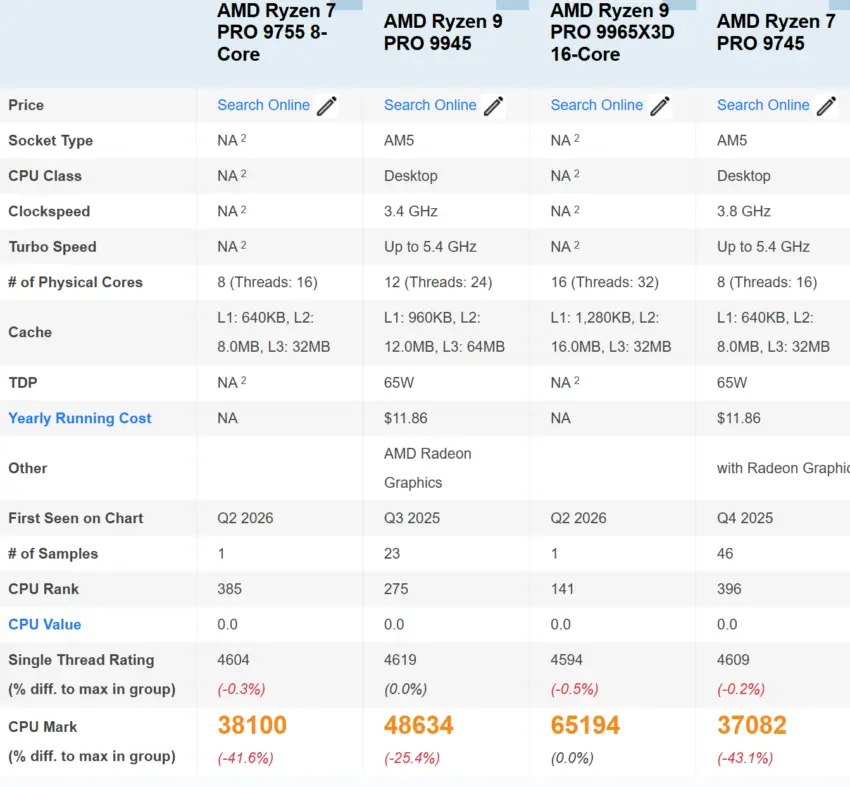Click Q3 2025 first seen value
Image resolution: width=850 pixels, height=787 pixels.
point(412,518)
